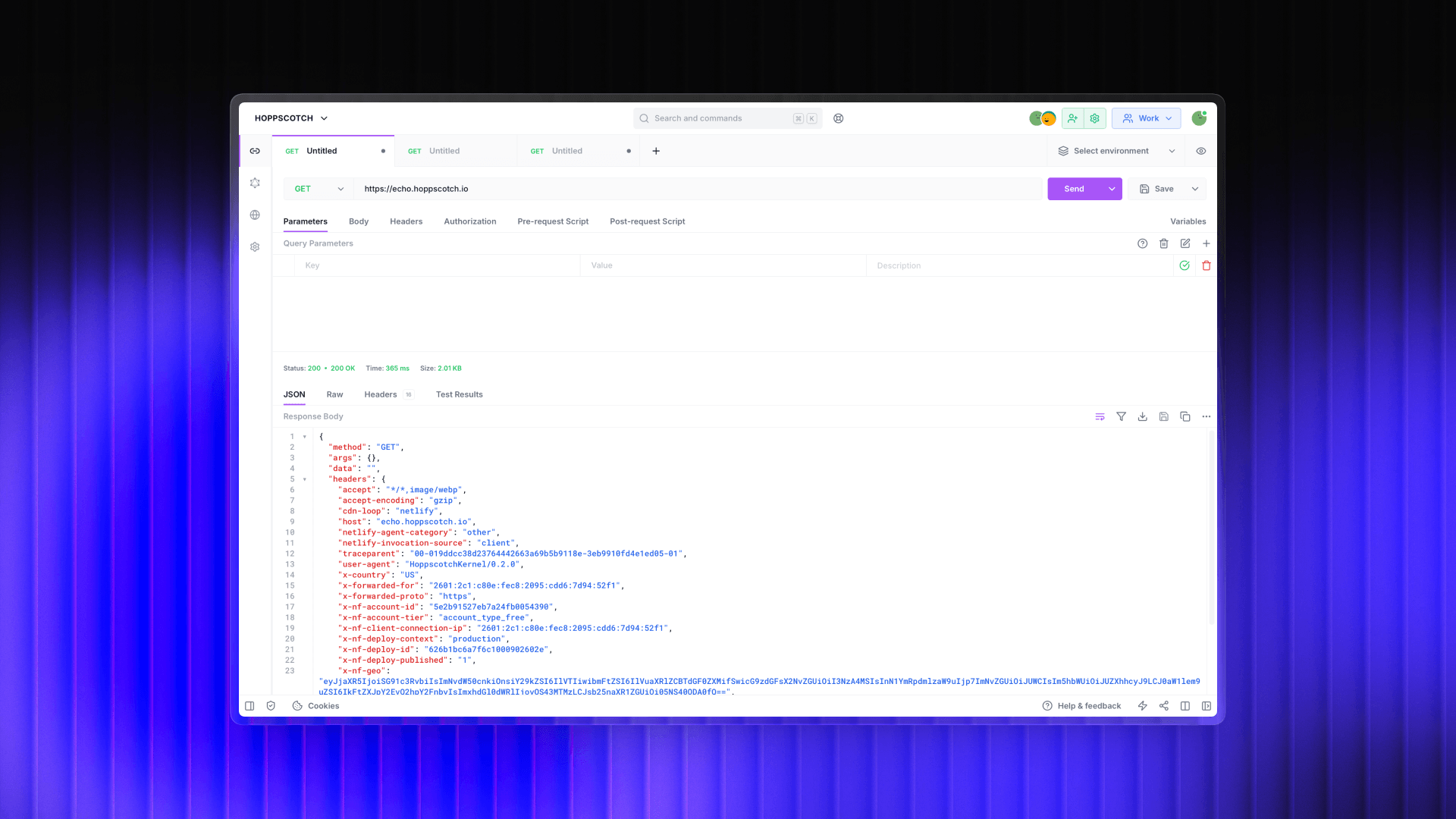Copy the response body
This screenshot has height=819, width=1456.
tap(1185, 416)
